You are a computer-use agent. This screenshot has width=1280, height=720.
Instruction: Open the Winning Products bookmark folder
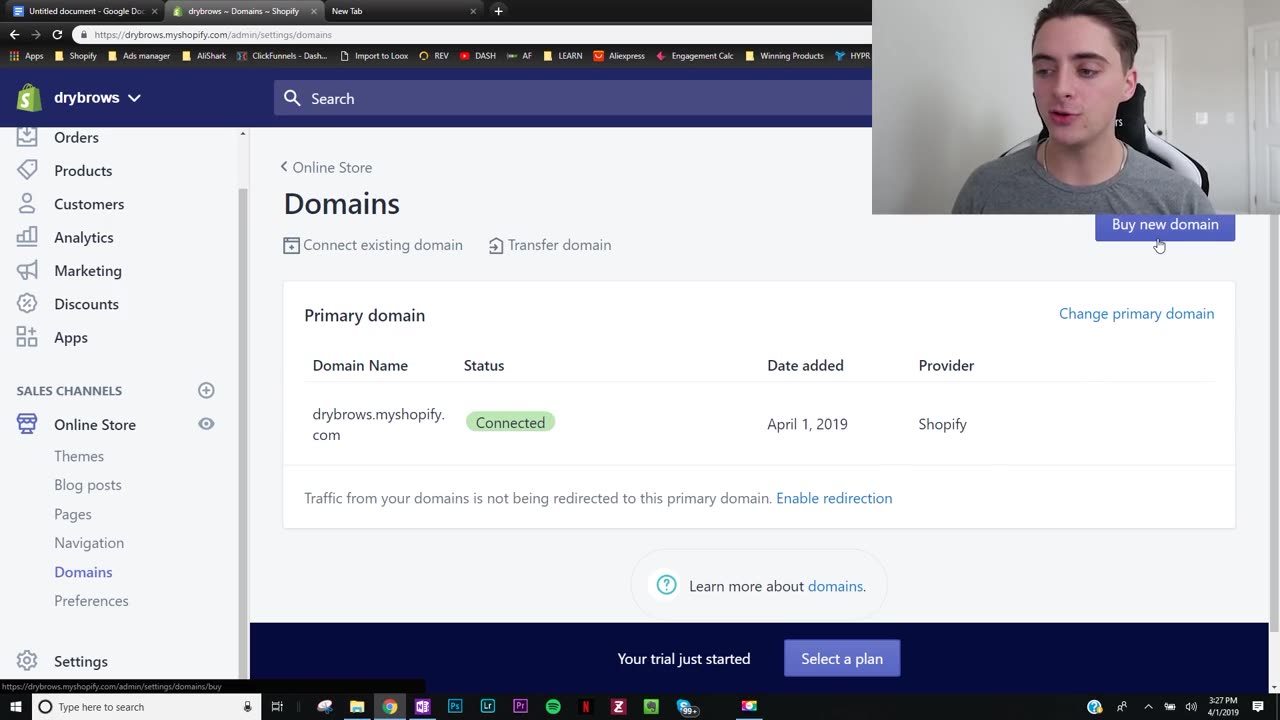coord(785,56)
